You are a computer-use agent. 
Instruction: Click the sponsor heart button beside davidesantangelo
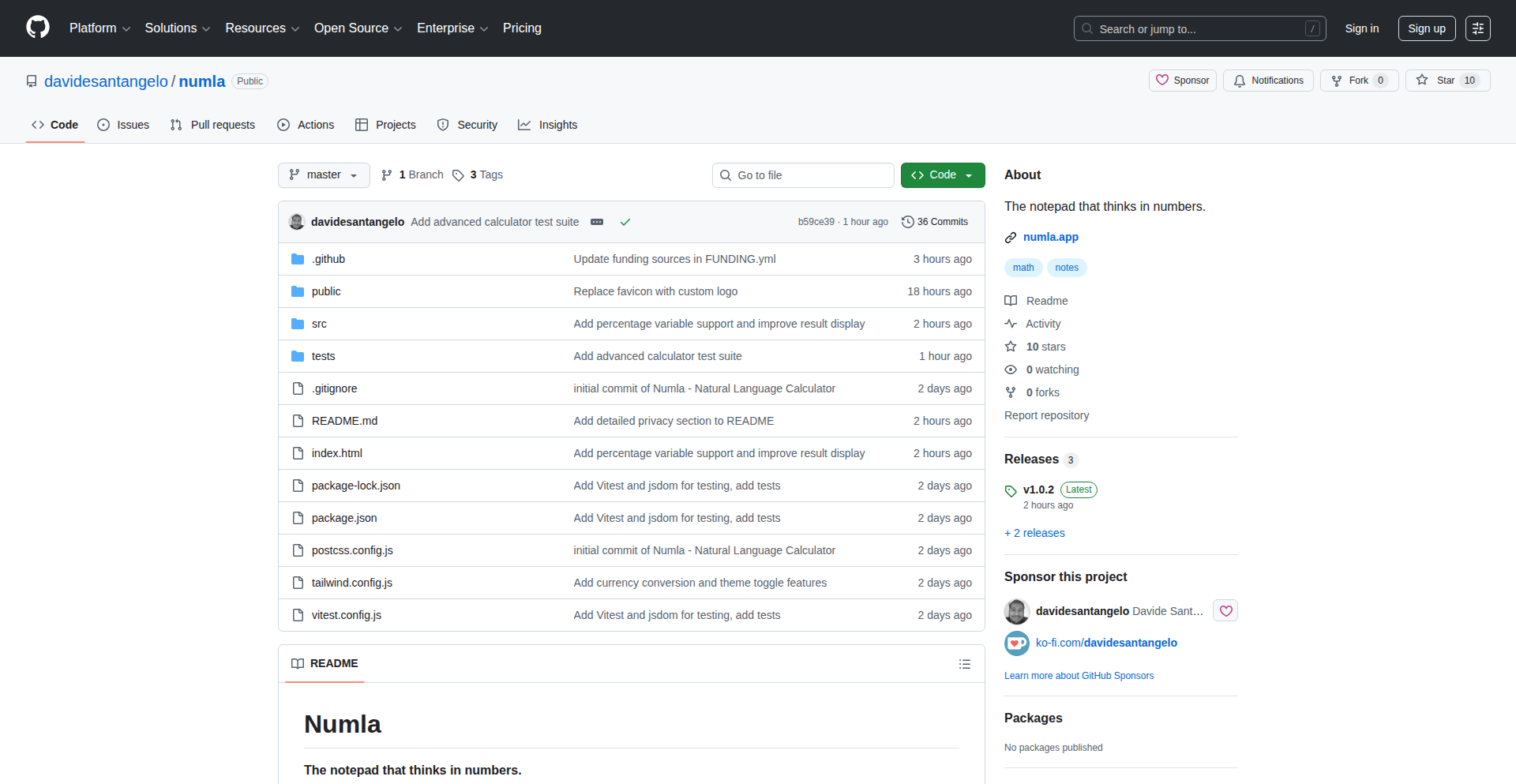[1225, 611]
